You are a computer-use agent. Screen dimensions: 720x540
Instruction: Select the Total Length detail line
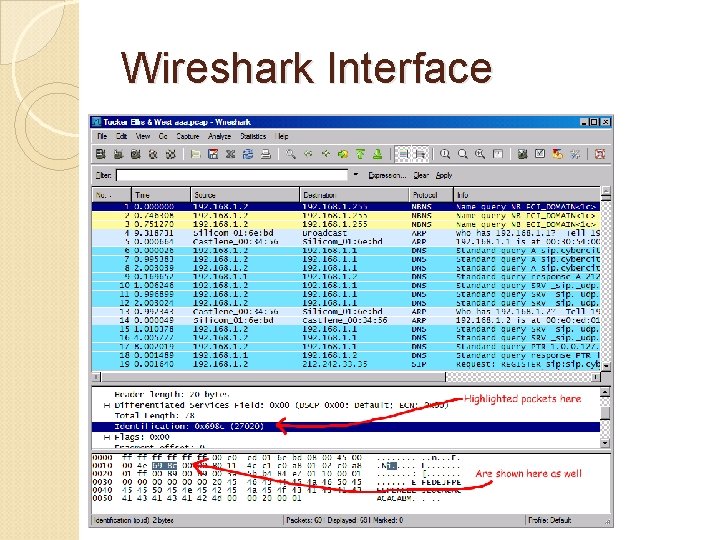point(153,416)
